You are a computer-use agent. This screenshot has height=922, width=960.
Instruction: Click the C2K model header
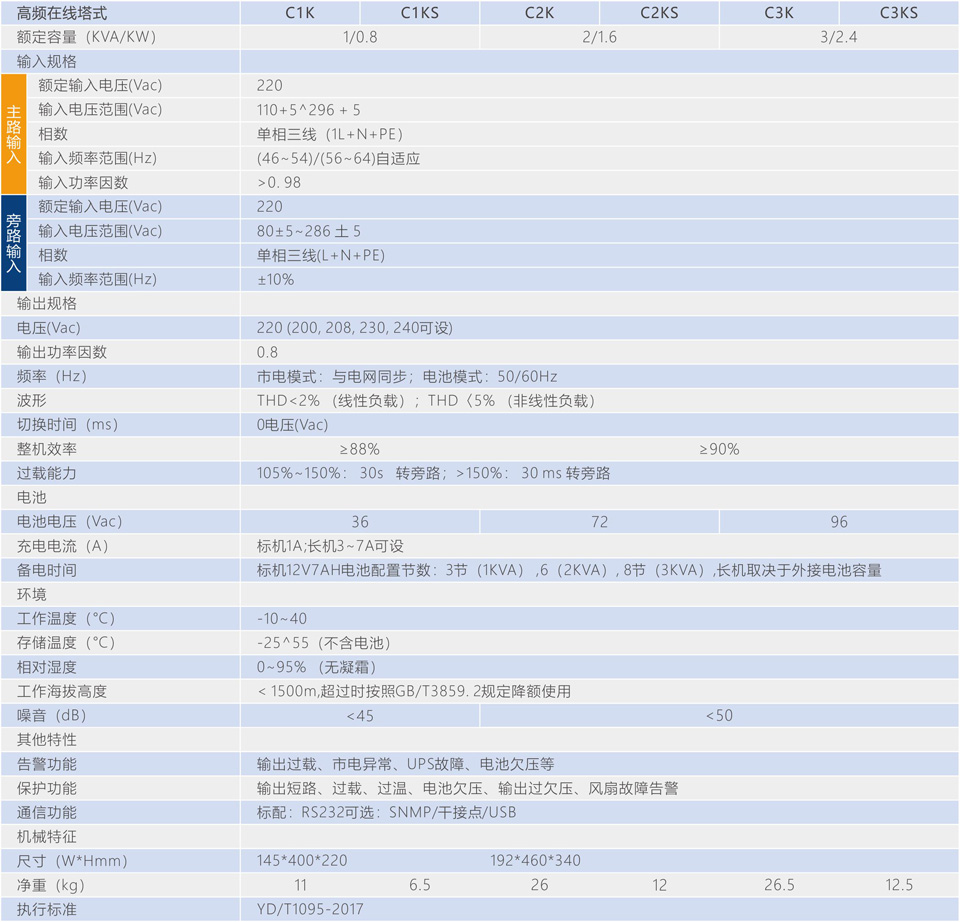pyautogui.click(x=540, y=13)
